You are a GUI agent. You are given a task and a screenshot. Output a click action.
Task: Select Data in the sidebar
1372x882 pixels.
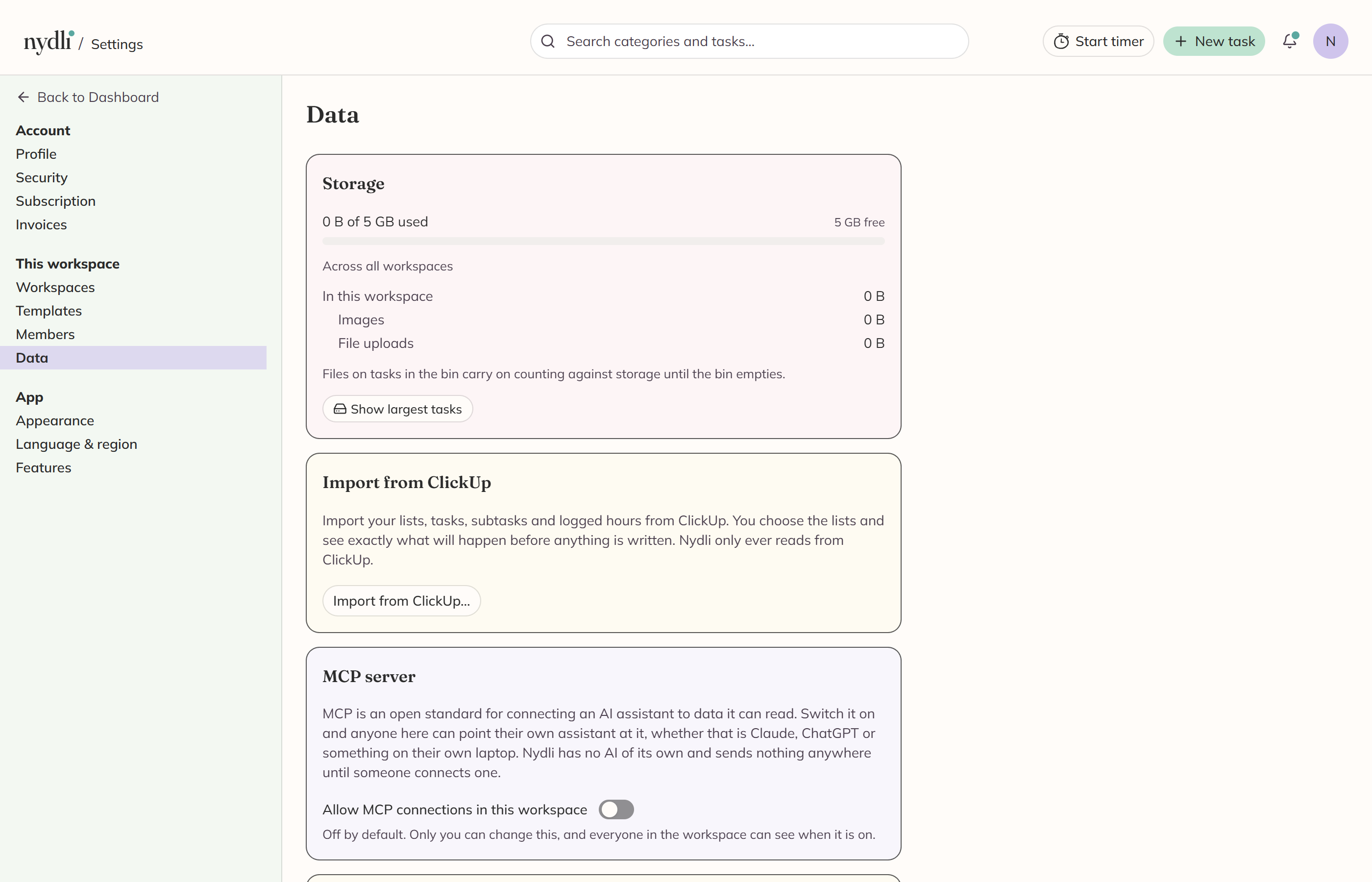coord(133,357)
